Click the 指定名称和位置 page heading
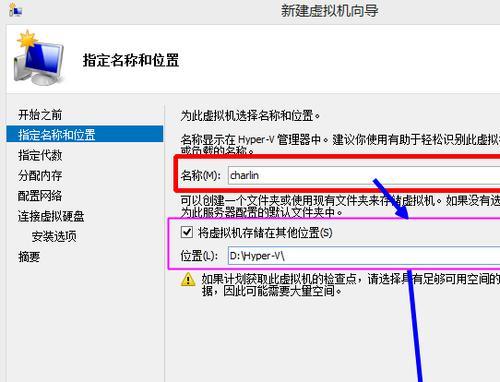This screenshot has width=500, height=382. point(131,60)
